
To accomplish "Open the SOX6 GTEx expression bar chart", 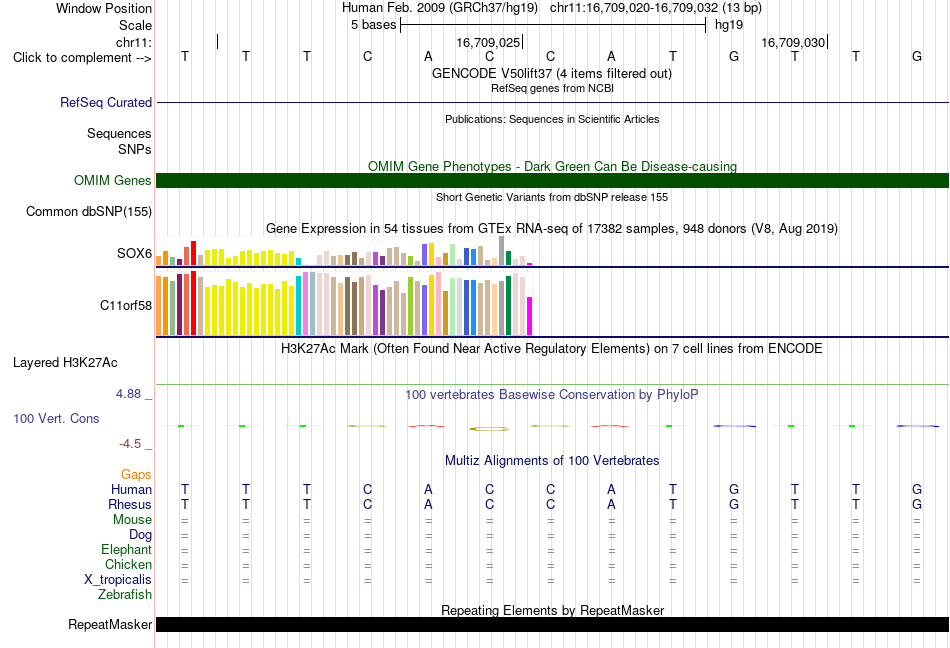I will click(344, 251).
